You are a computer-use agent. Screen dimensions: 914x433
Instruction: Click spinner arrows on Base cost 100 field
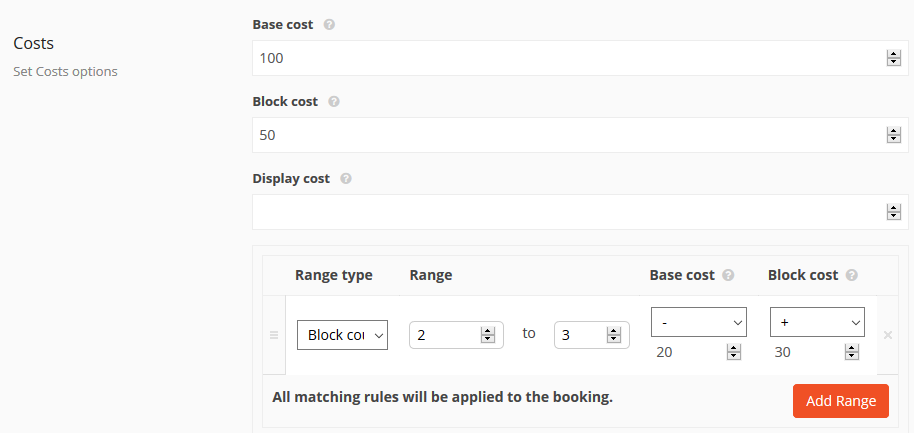pyautogui.click(x=894, y=58)
